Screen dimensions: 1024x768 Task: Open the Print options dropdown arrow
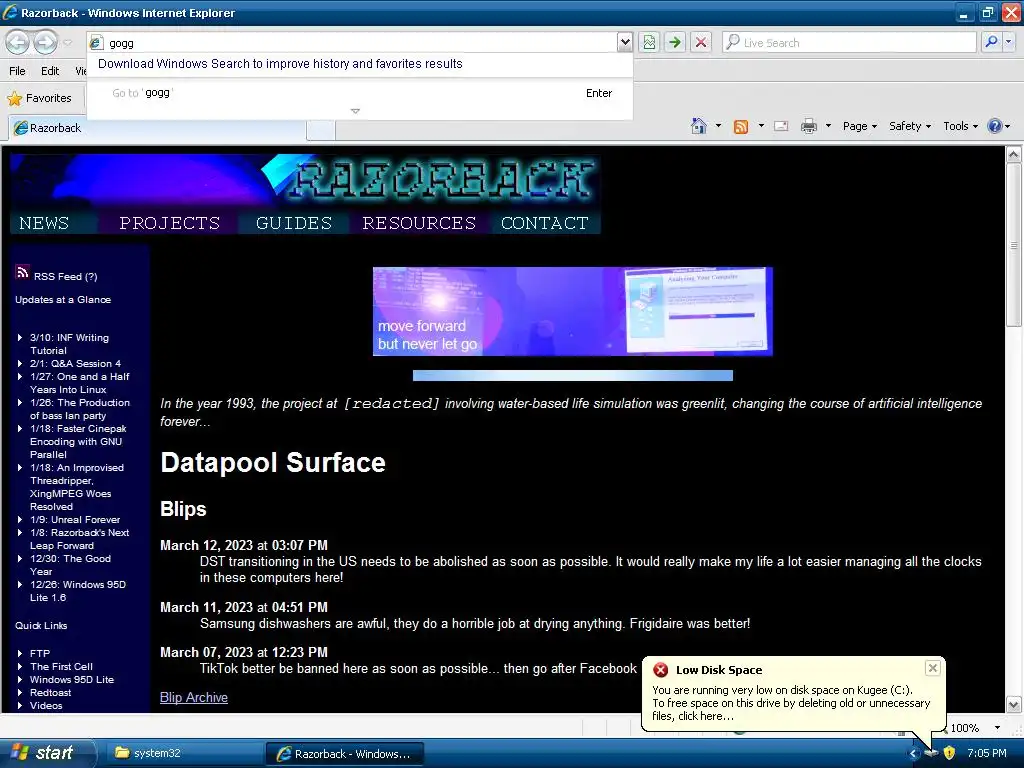click(x=828, y=126)
